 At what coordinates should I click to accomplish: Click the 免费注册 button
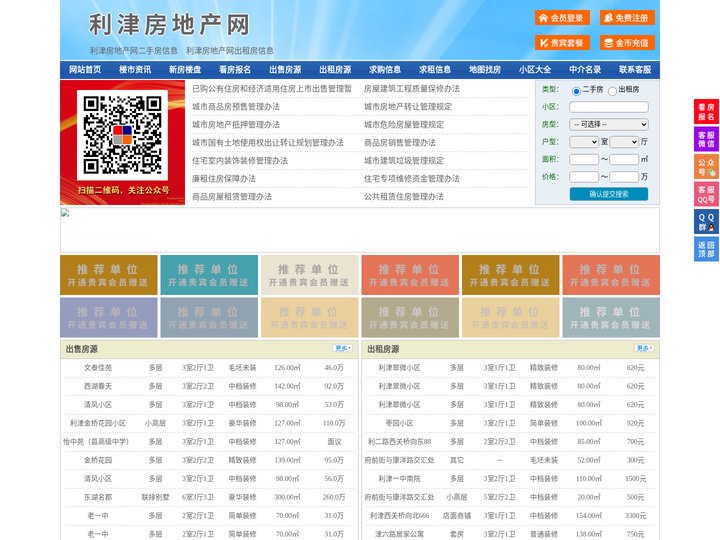point(627,18)
